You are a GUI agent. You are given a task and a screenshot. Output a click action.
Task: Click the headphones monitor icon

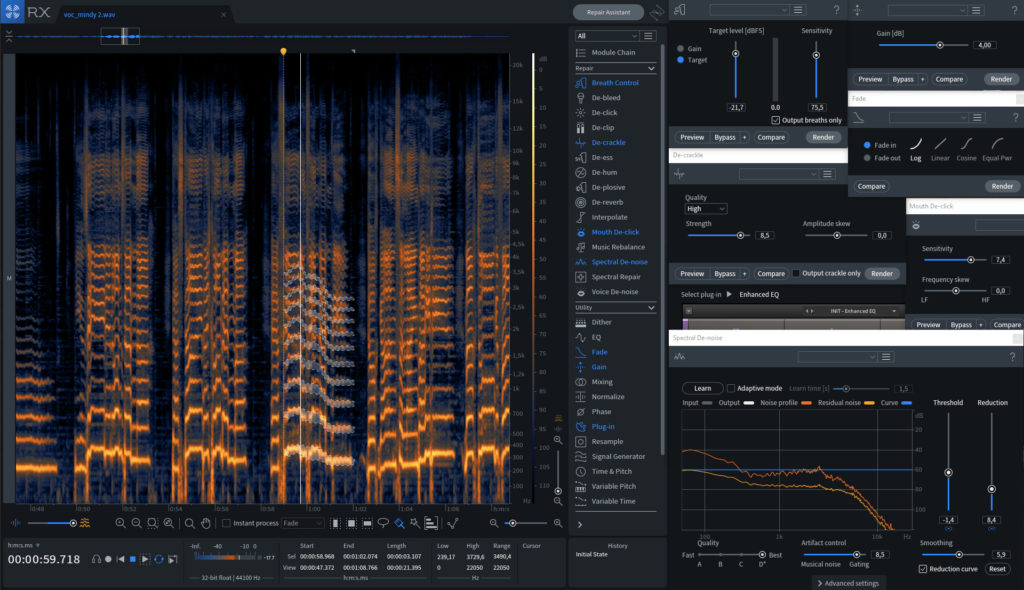[96, 559]
